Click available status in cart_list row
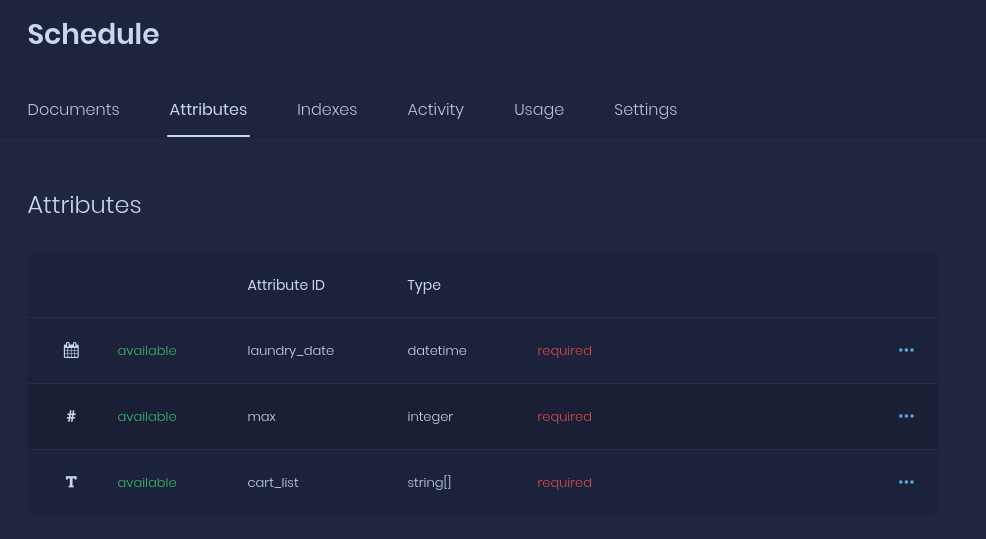Viewport: 986px width, 539px height. pos(147,483)
